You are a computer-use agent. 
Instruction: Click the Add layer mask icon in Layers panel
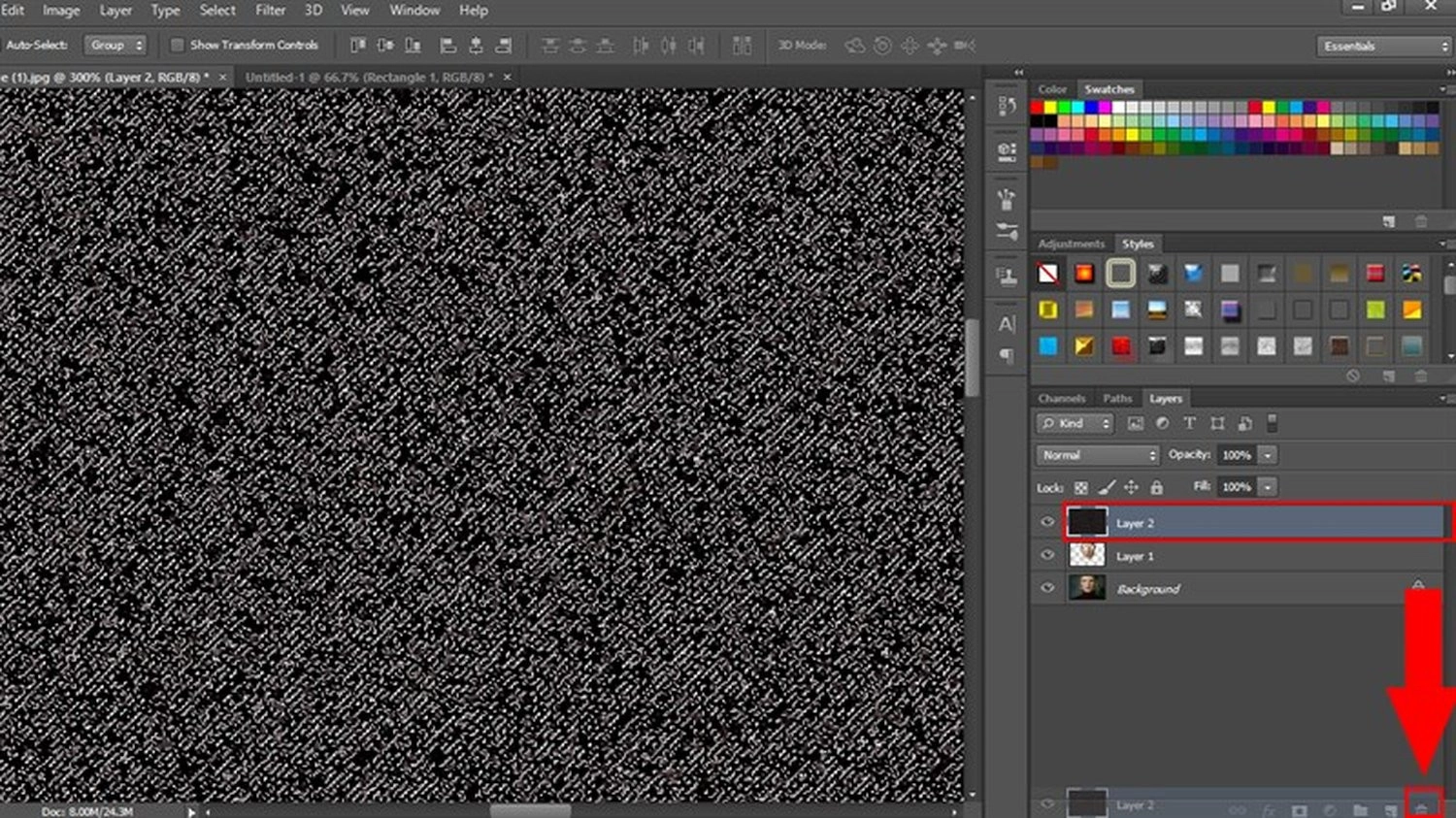pos(1299,809)
